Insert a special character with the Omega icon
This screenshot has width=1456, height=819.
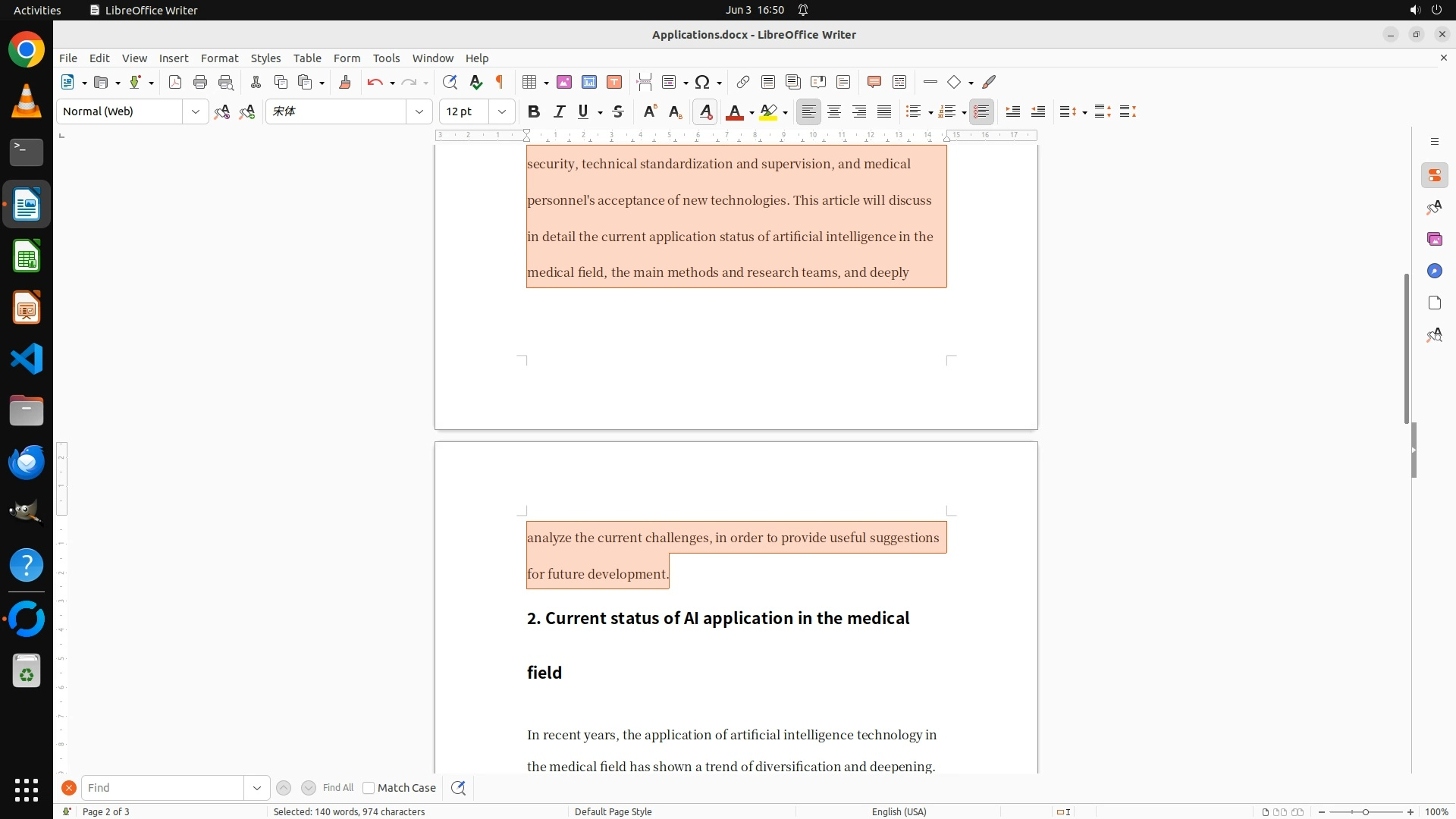(702, 82)
